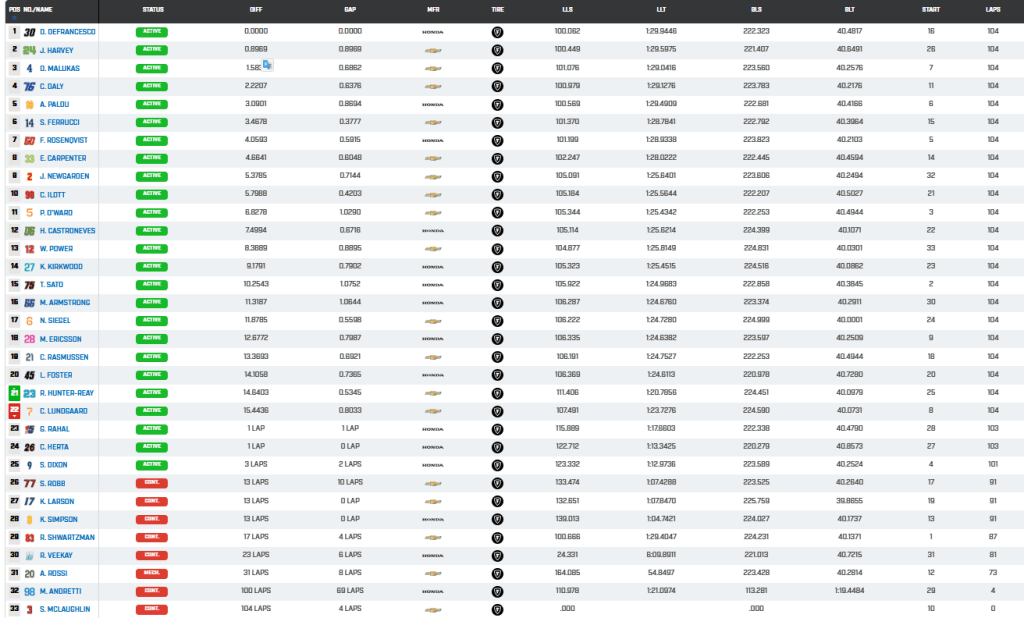Open driver link H. Castroneves
Image resolution: width=1024 pixels, height=618 pixels.
coord(67,231)
